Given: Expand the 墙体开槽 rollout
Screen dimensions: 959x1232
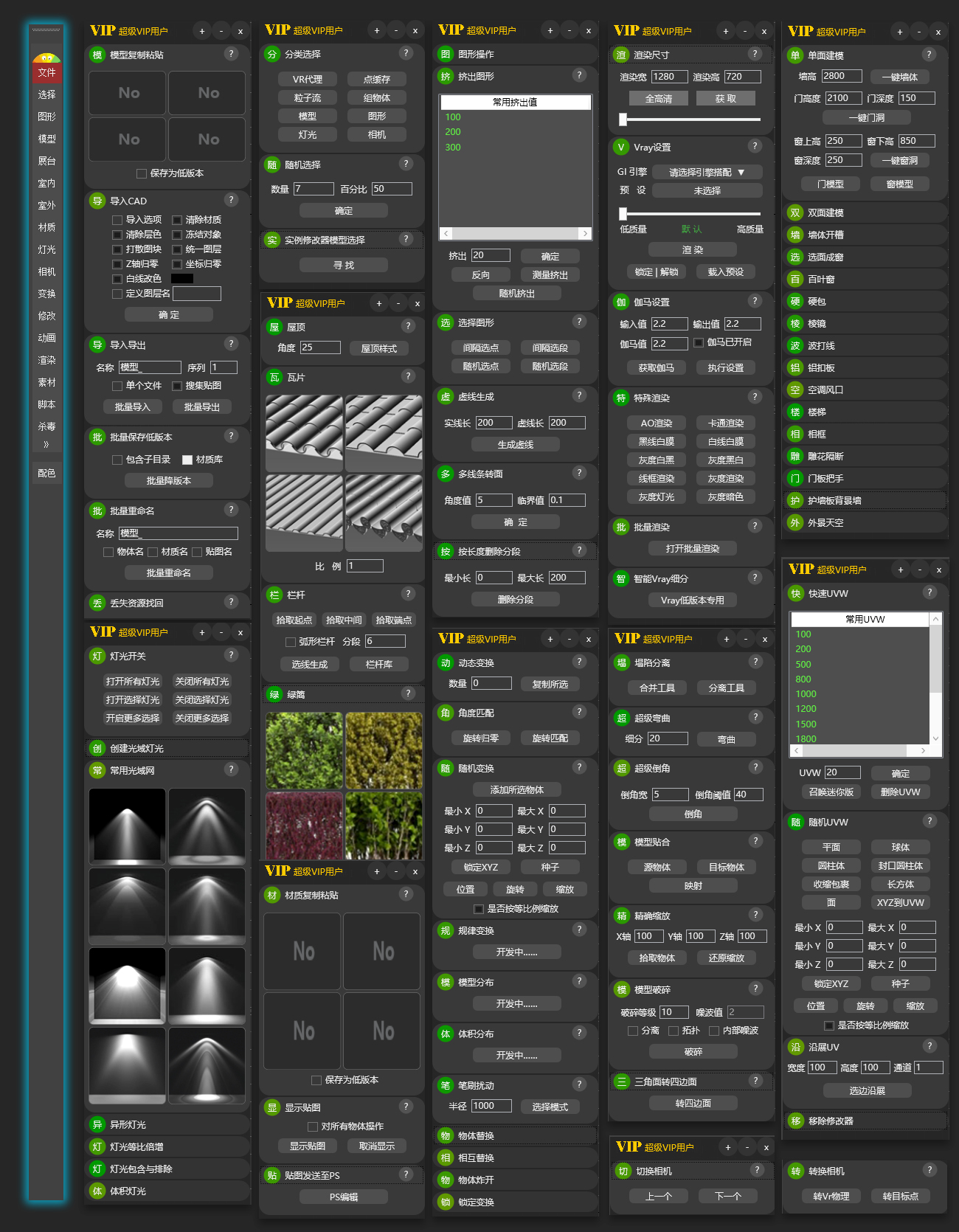Looking at the screenshot, I should coord(864,235).
